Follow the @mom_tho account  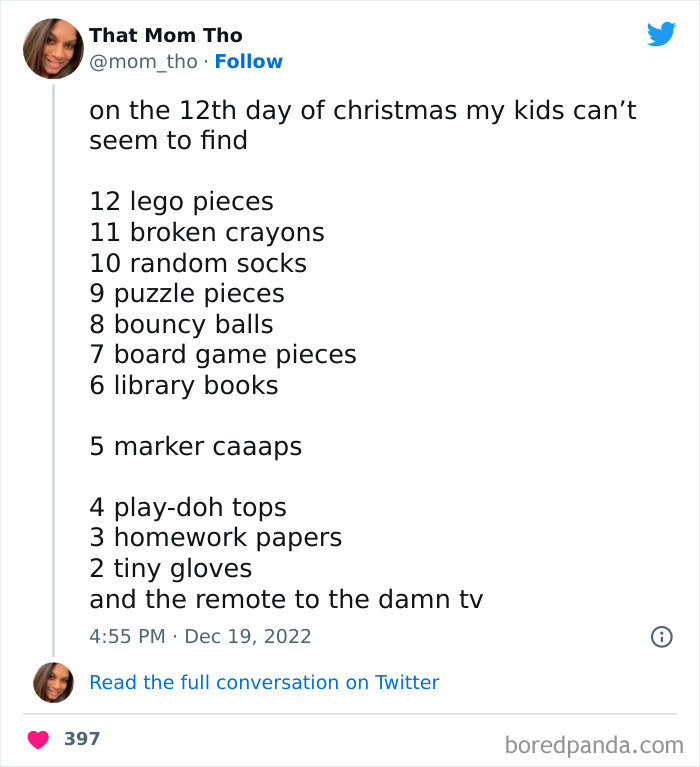[x=248, y=62]
